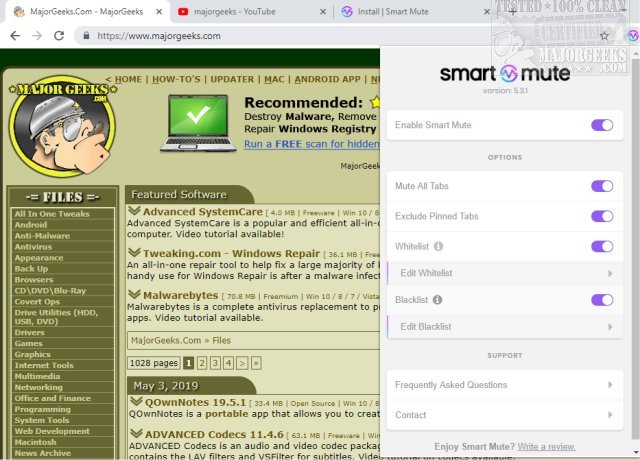Open Tweaking.com - Windows Repair link

(x=231, y=253)
